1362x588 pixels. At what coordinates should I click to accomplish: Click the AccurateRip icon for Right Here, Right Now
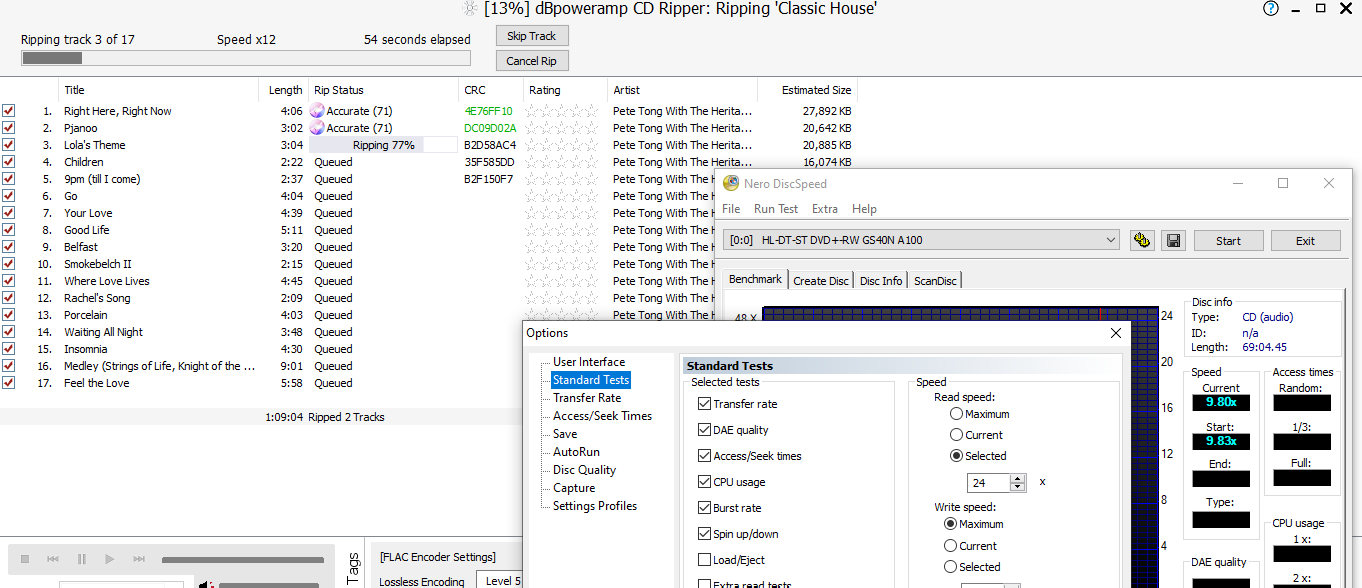[317, 111]
